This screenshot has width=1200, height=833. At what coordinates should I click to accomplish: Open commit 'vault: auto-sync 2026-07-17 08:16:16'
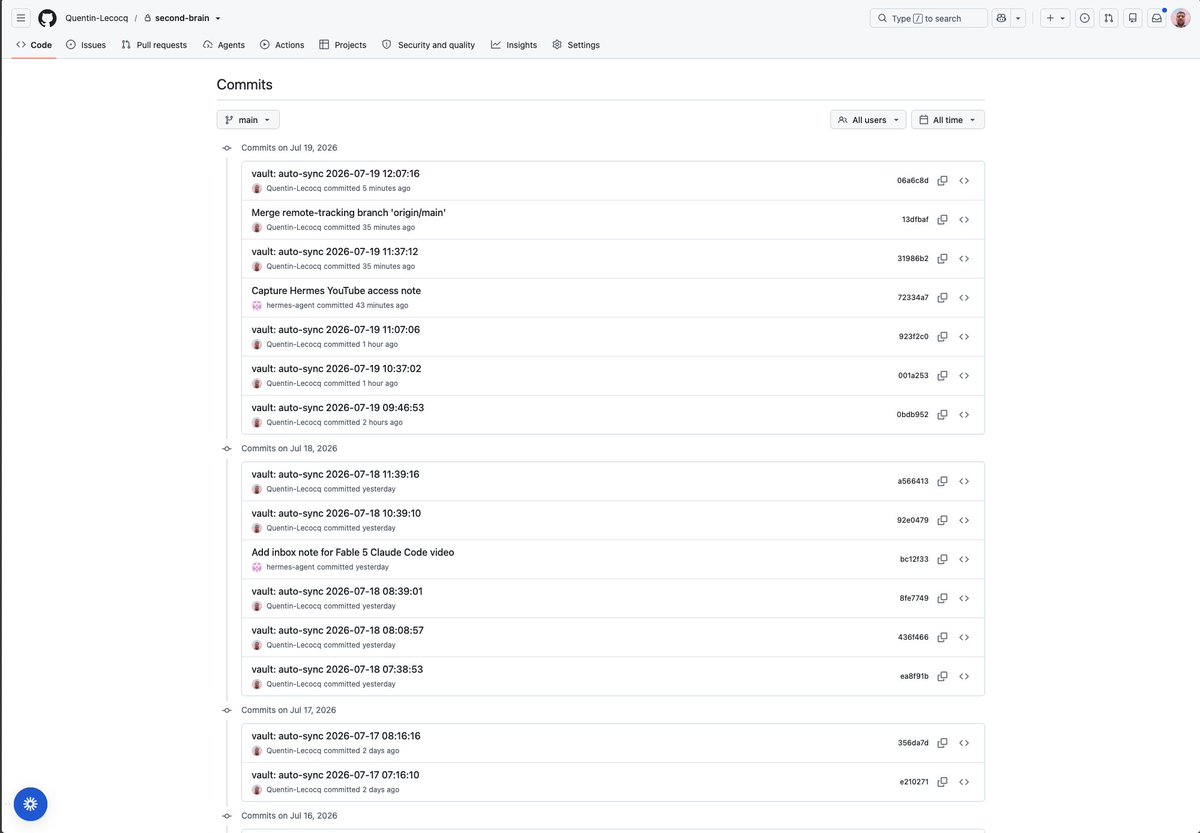336,736
